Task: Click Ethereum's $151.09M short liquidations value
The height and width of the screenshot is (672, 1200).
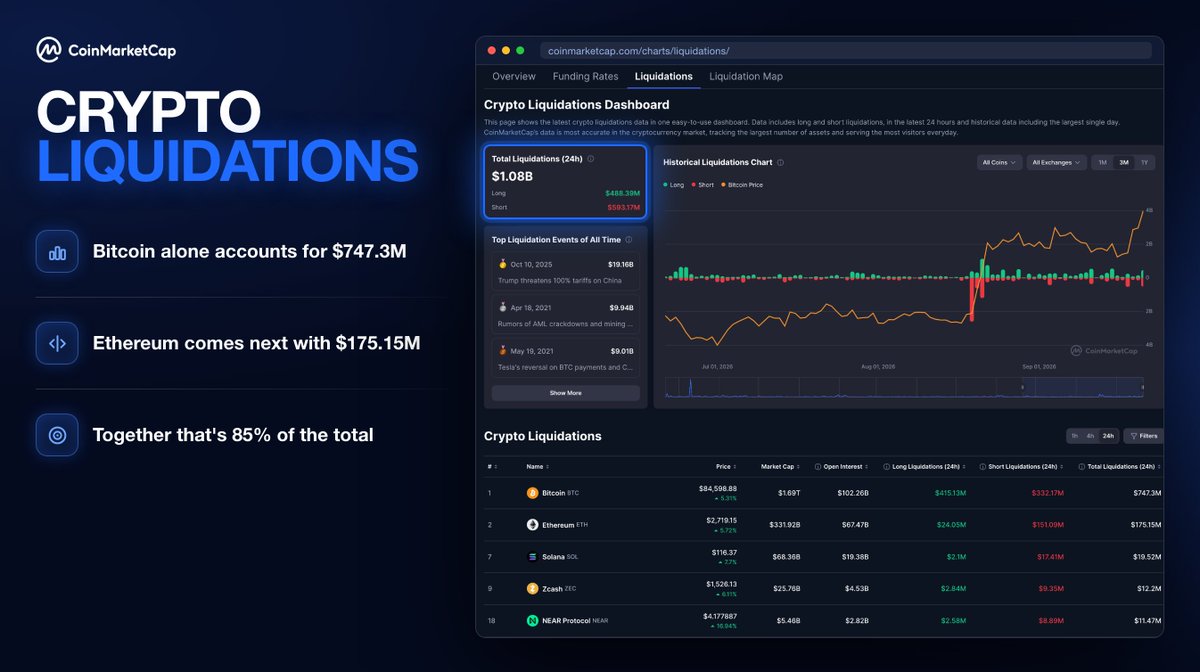Action: (1048, 525)
